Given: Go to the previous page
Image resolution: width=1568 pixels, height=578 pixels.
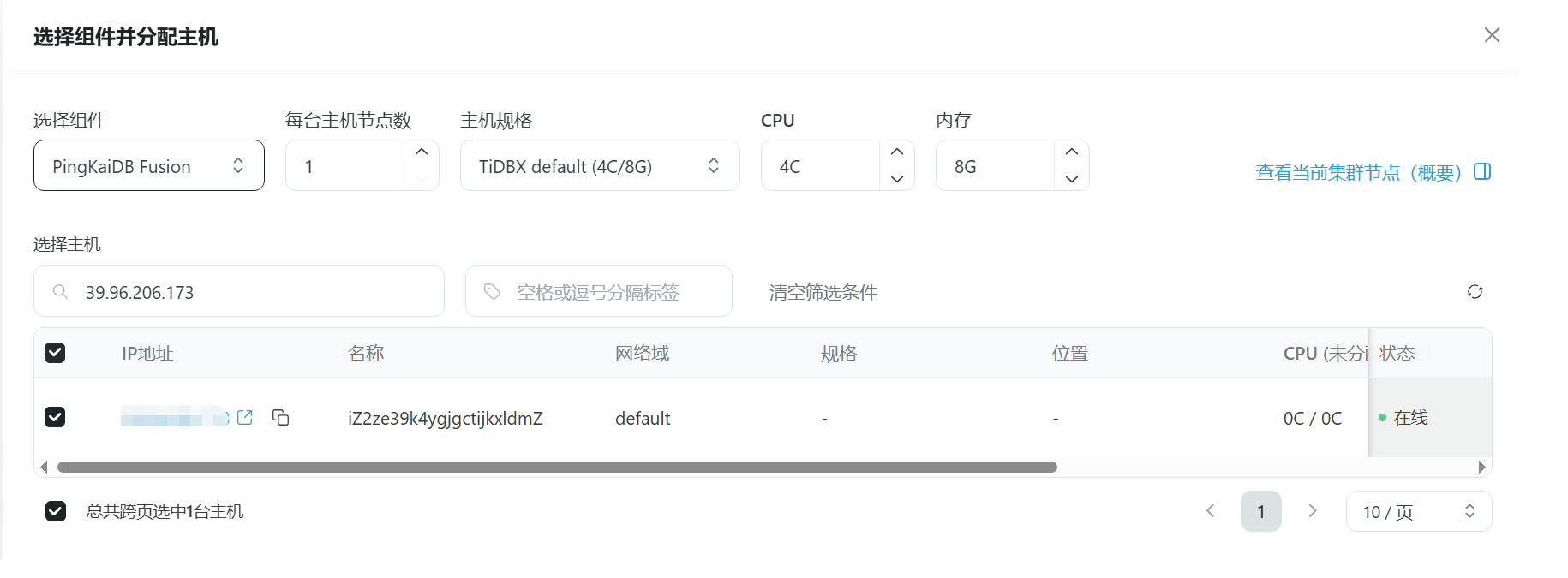Looking at the screenshot, I should [x=1210, y=511].
